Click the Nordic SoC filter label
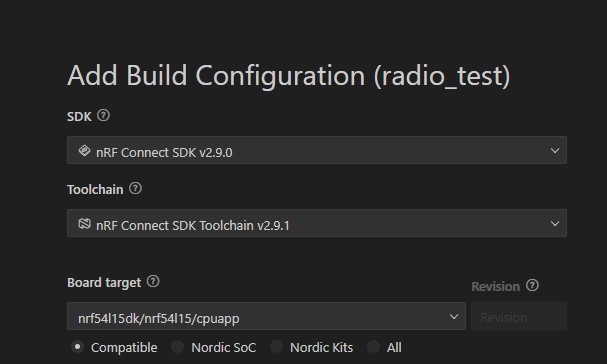607x364 pixels. pyautogui.click(x=223, y=348)
